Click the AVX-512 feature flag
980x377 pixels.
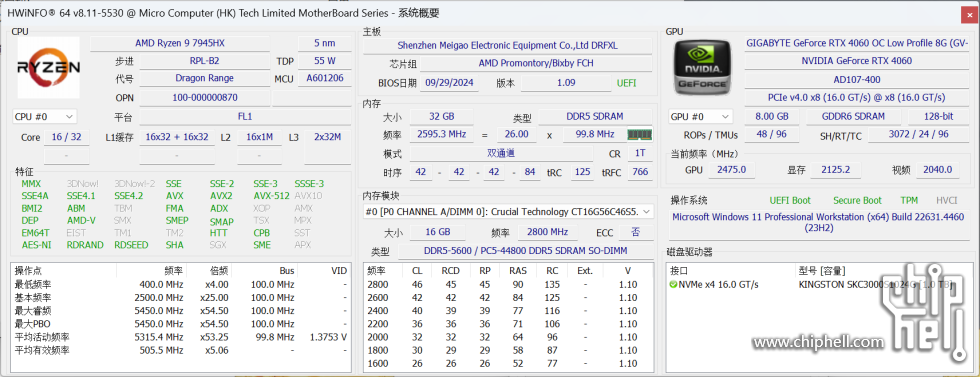tap(271, 196)
